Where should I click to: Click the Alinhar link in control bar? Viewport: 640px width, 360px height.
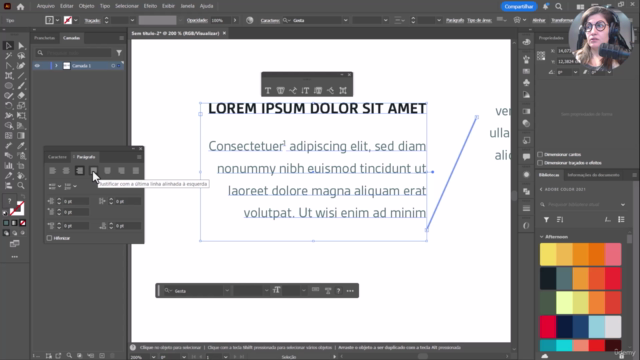tap(539, 20)
